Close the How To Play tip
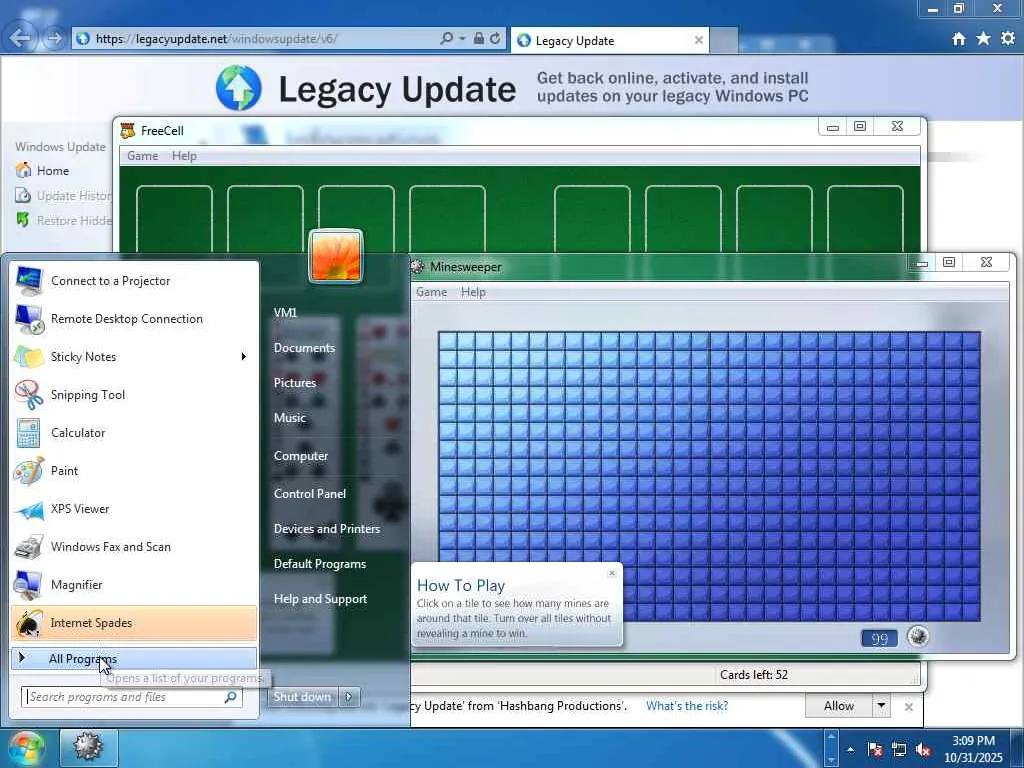The height and width of the screenshot is (768, 1024). [612, 573]
